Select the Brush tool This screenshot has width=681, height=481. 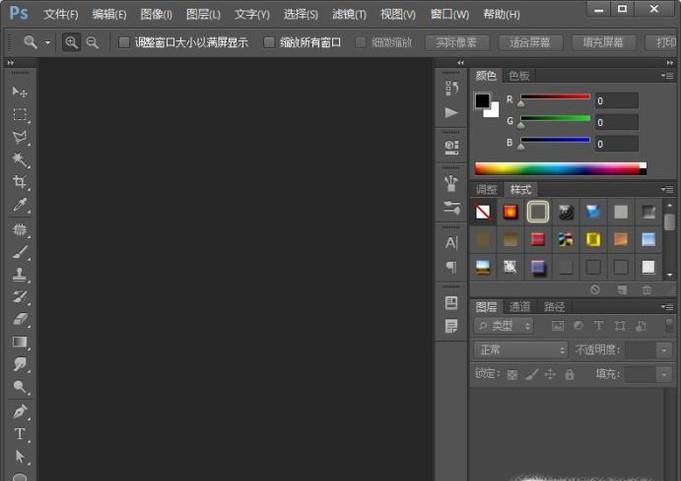coord(20,252)
